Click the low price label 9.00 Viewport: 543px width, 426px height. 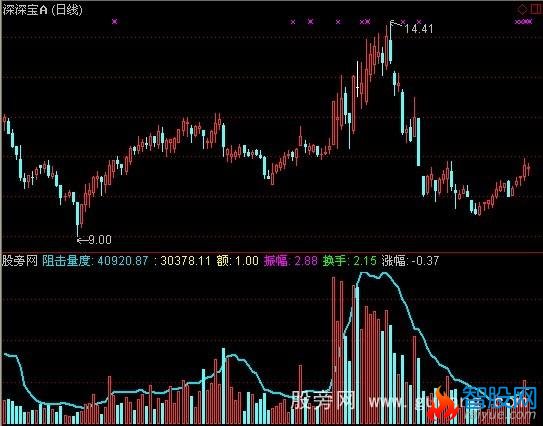tap(100, 240)
